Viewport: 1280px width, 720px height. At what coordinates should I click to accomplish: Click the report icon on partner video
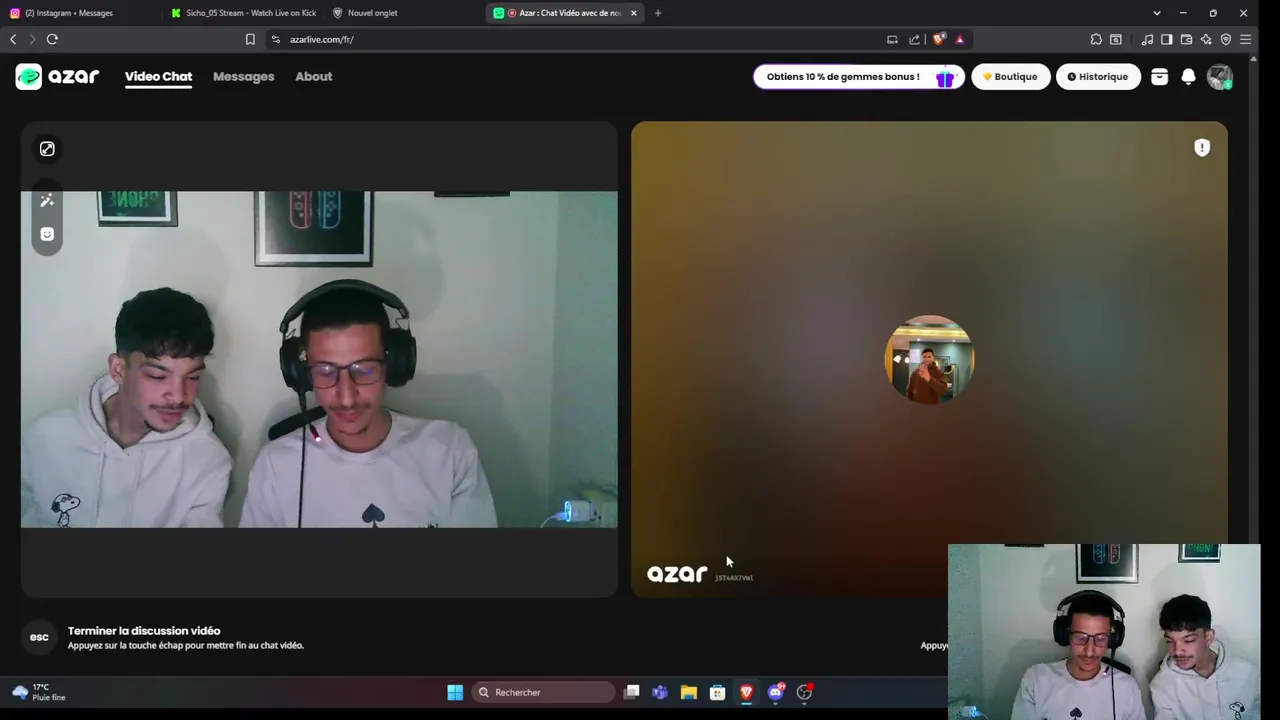(x=1202, y=148)
